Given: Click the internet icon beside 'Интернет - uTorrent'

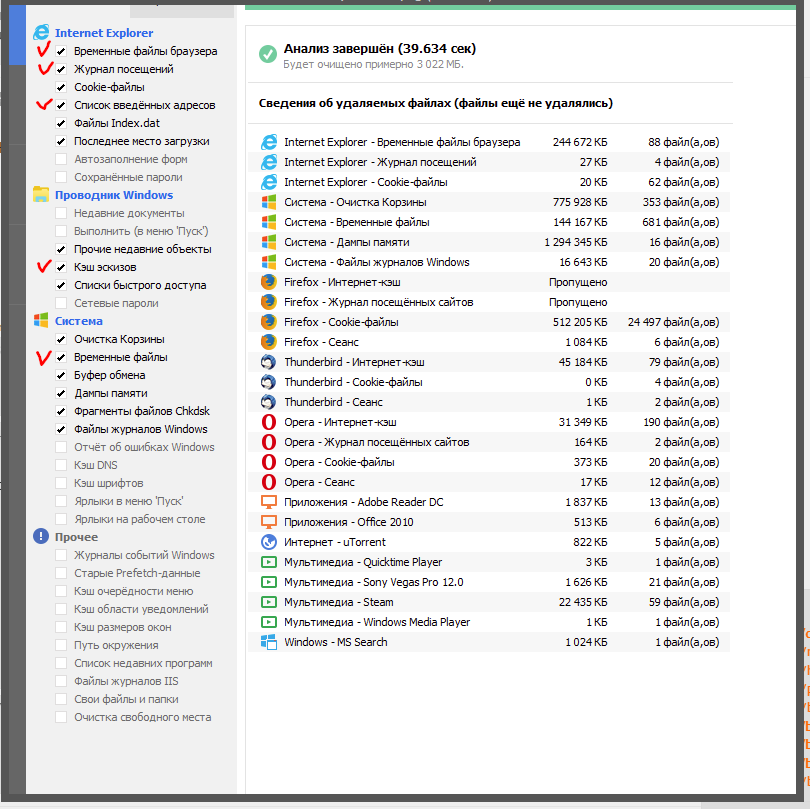Looking at the screenshot, I should pos(269,542).
